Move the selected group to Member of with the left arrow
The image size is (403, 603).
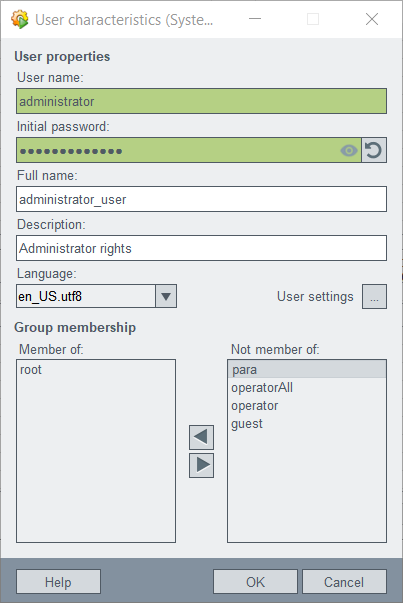click(201, 437)
